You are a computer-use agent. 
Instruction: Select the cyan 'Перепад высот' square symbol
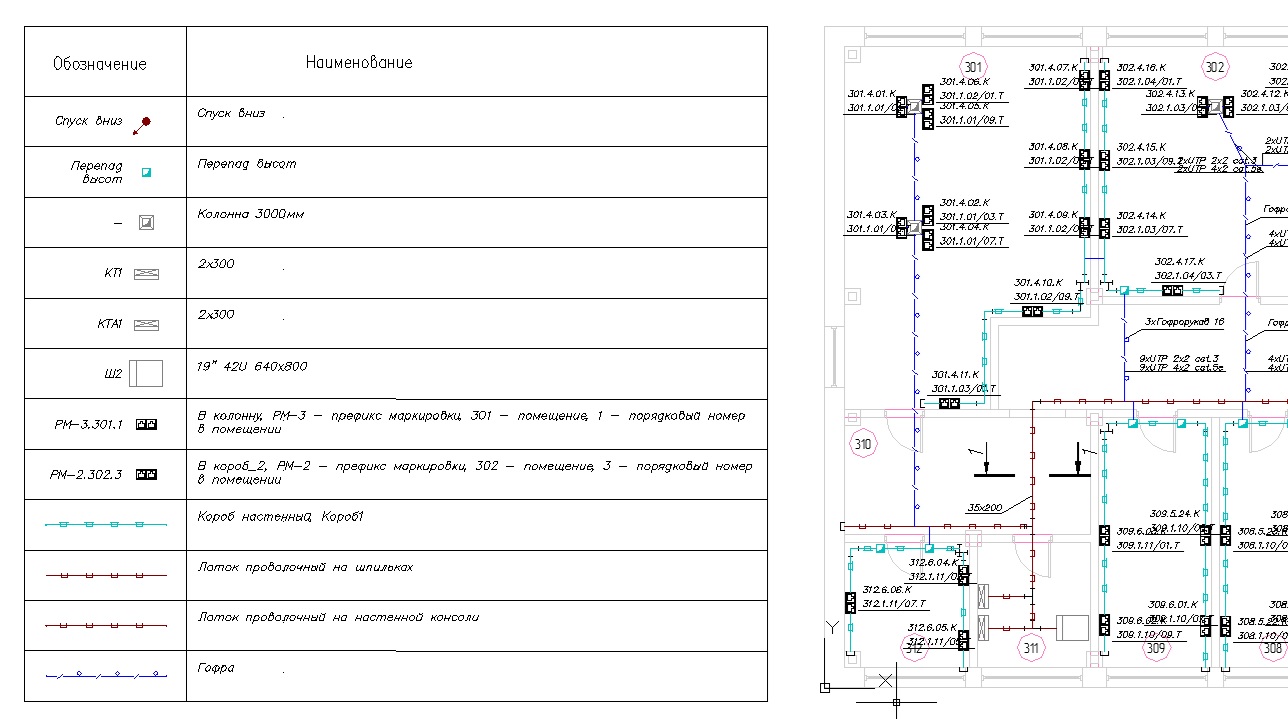pyautogui.click(x=146, y=173)
